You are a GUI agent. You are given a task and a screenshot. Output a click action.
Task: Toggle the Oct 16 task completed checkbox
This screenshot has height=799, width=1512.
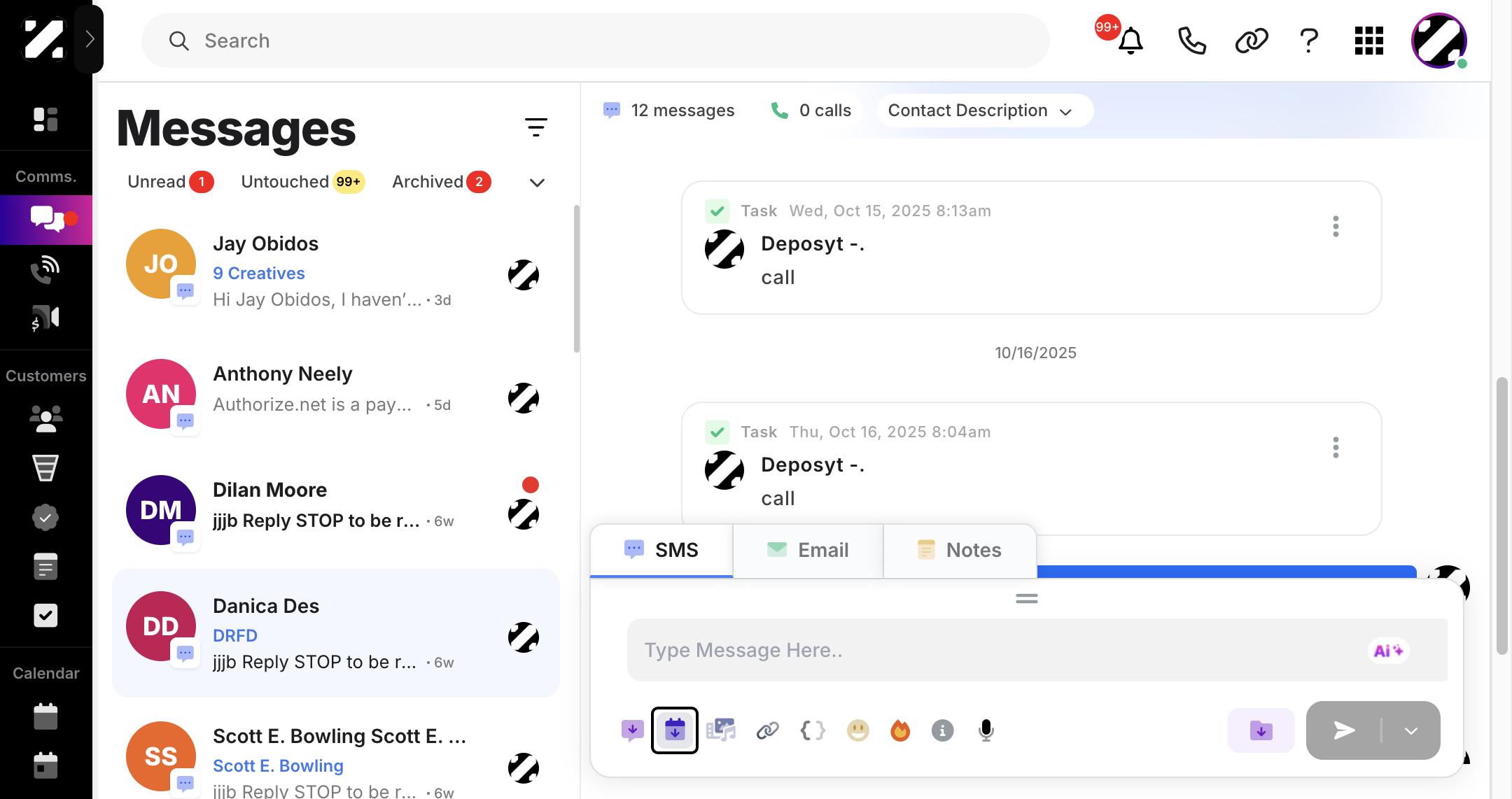pos(717,432)
